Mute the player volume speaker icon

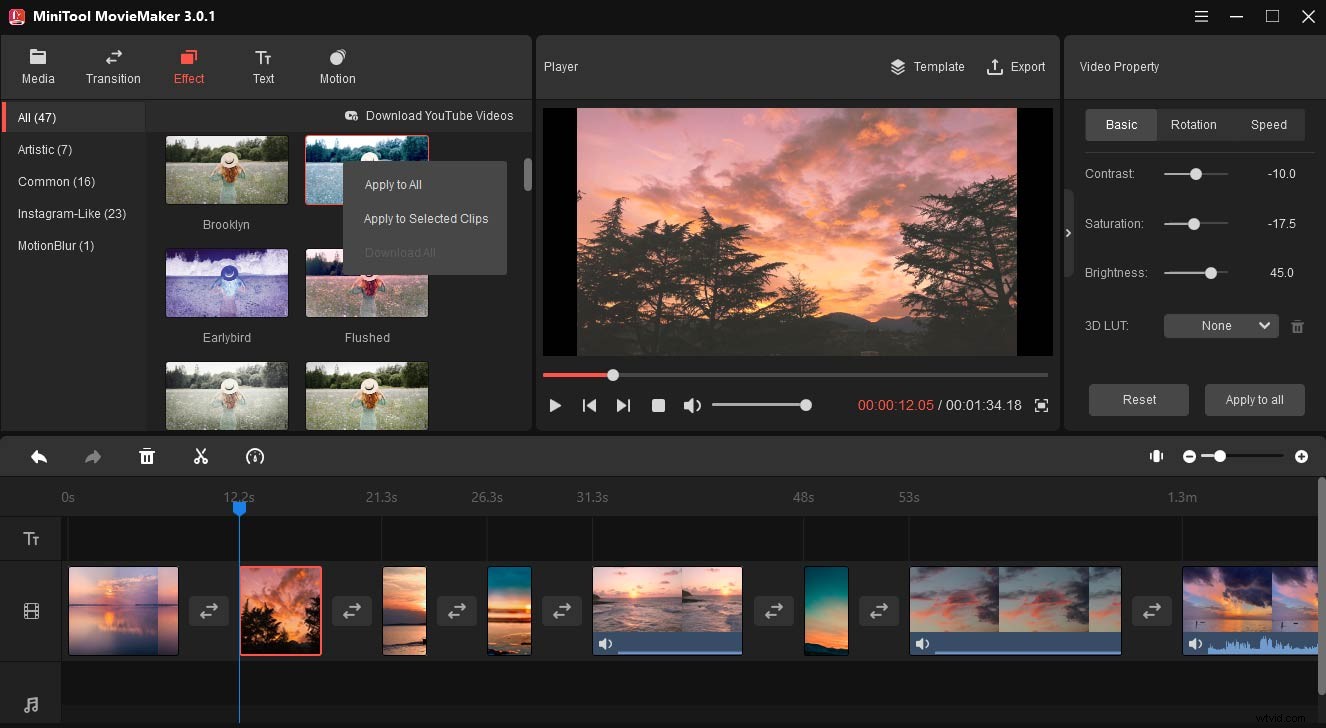692,405
